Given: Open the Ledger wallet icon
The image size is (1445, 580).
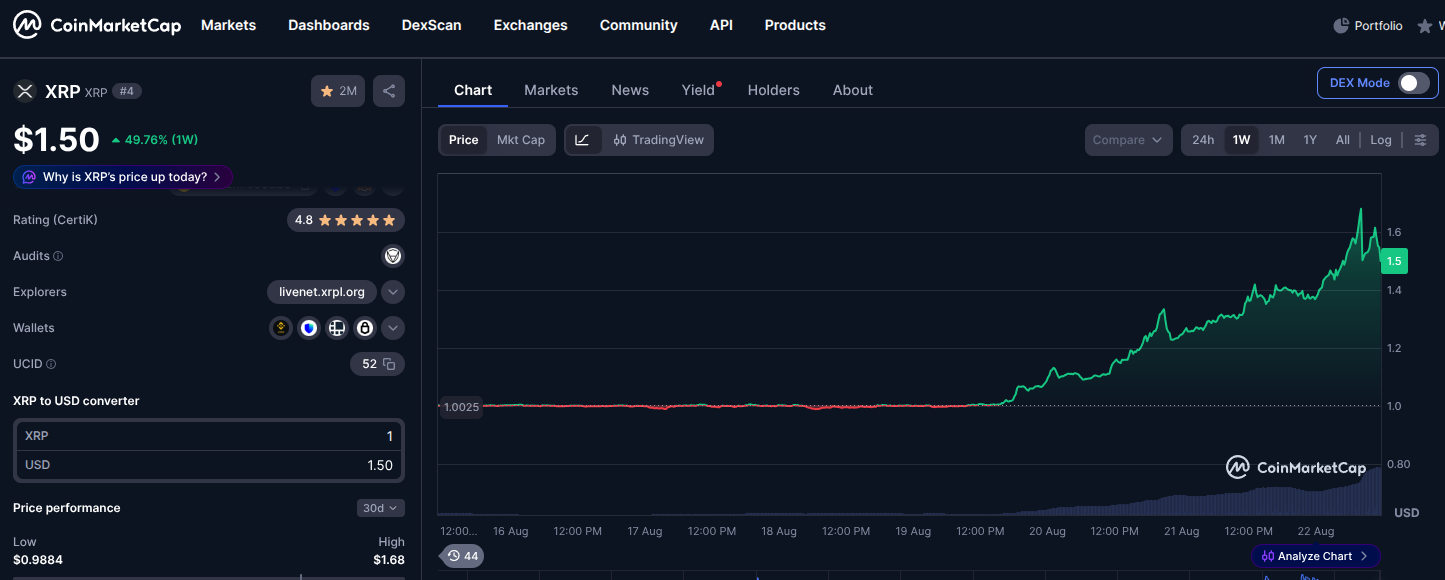Looking at the screenshot, I should pos(337,328).
